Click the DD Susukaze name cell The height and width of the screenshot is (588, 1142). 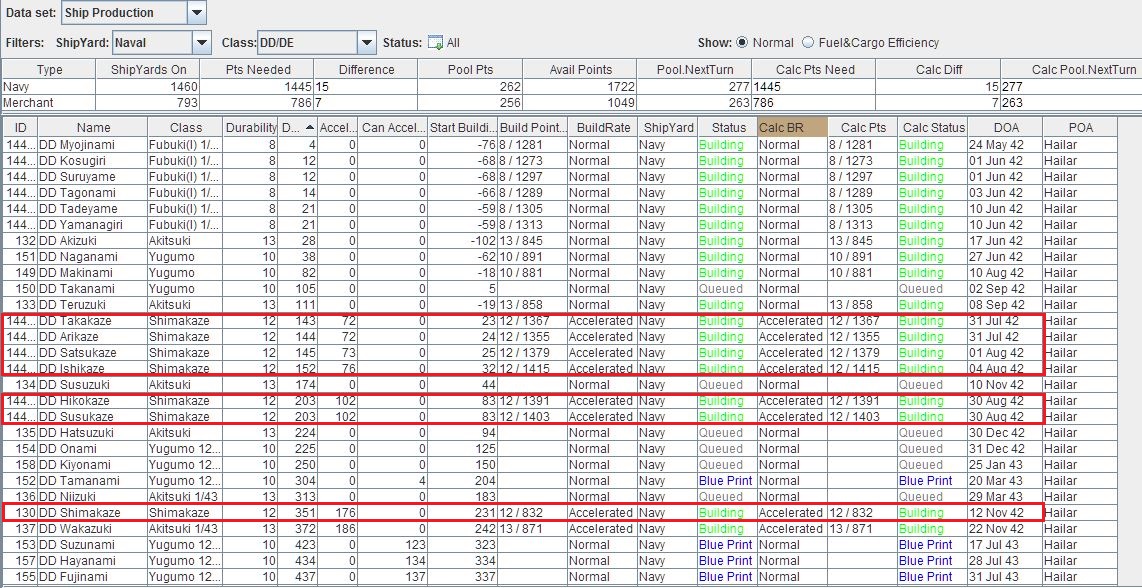point(93,417)
